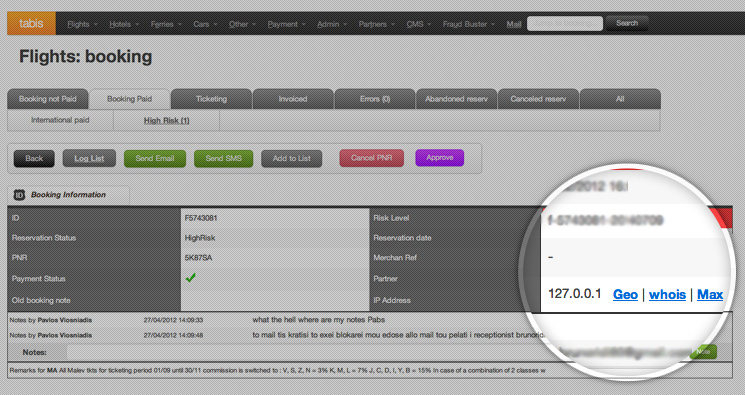Open the Errors (0) tab
The image size is (745, 395).
click(374, 99)
